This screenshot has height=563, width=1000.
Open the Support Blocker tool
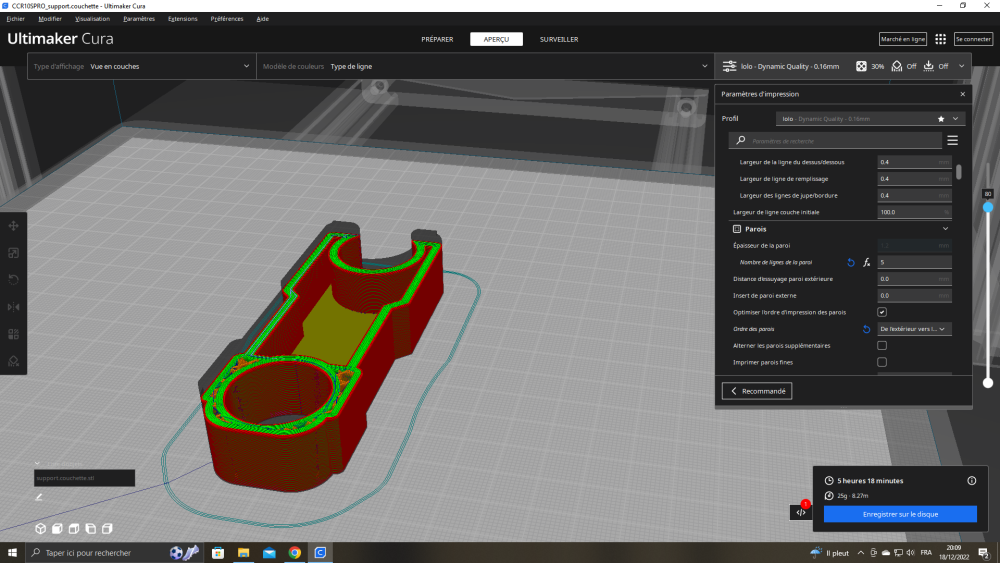pos(14,361)
